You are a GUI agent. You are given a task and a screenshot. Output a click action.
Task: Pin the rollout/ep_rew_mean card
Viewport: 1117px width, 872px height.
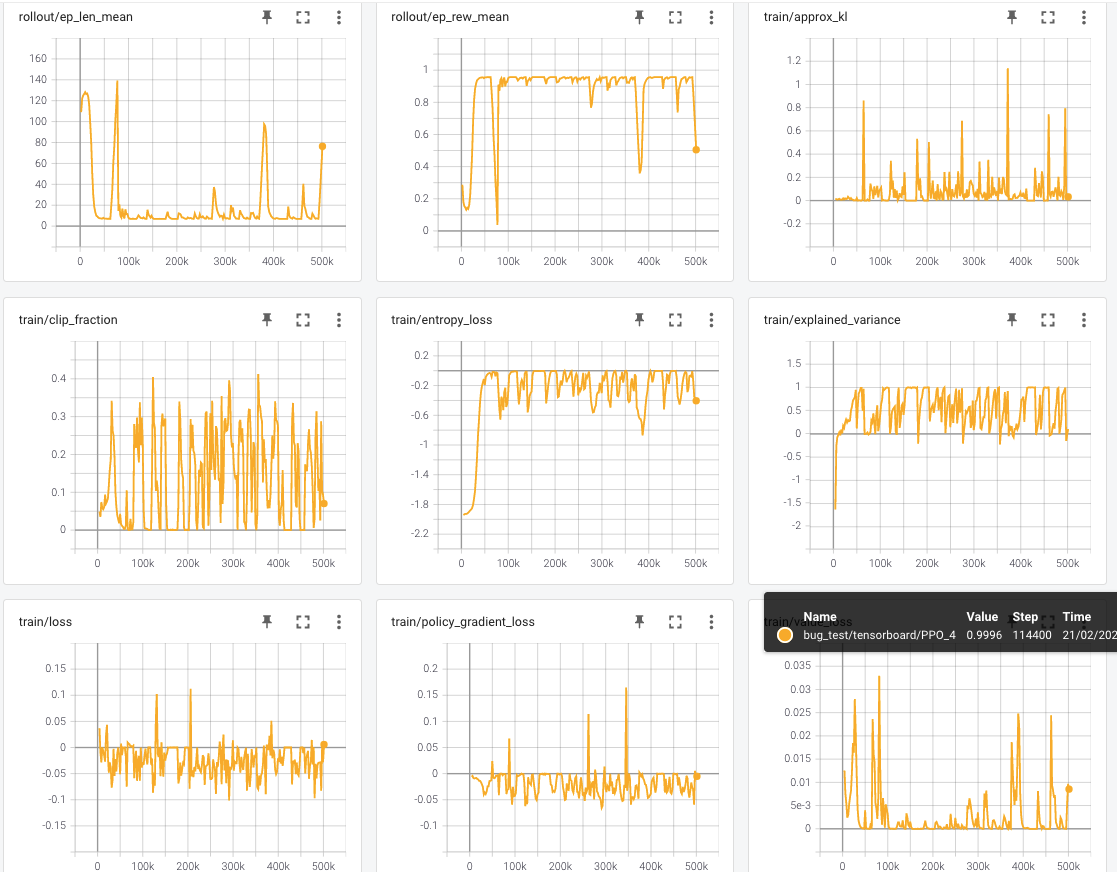[x=640, y=17]
